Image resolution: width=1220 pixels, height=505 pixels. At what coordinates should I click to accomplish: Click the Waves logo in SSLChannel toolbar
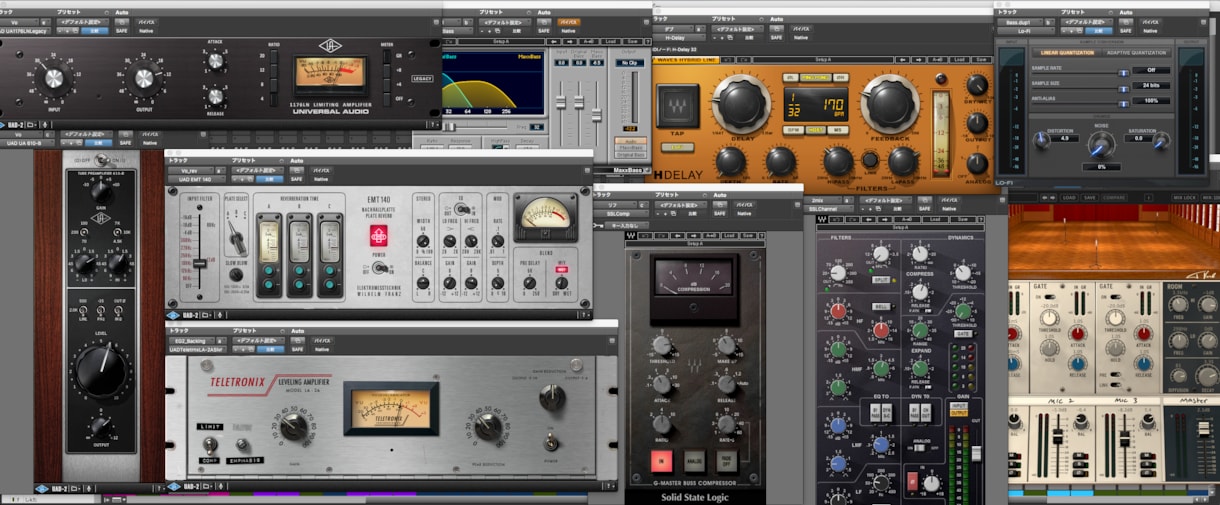coord(821,219)
